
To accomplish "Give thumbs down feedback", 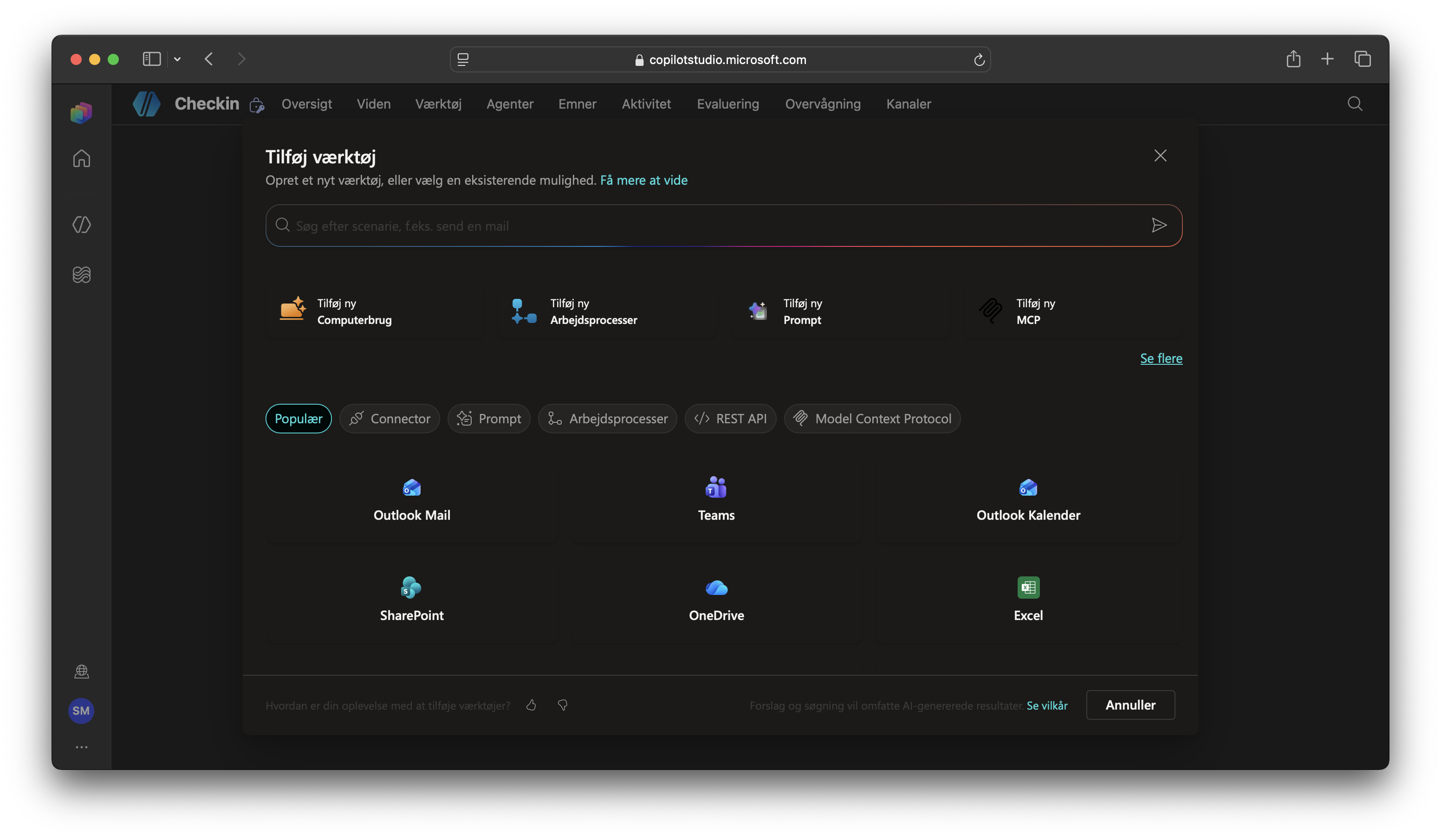I will pos(563,705).
